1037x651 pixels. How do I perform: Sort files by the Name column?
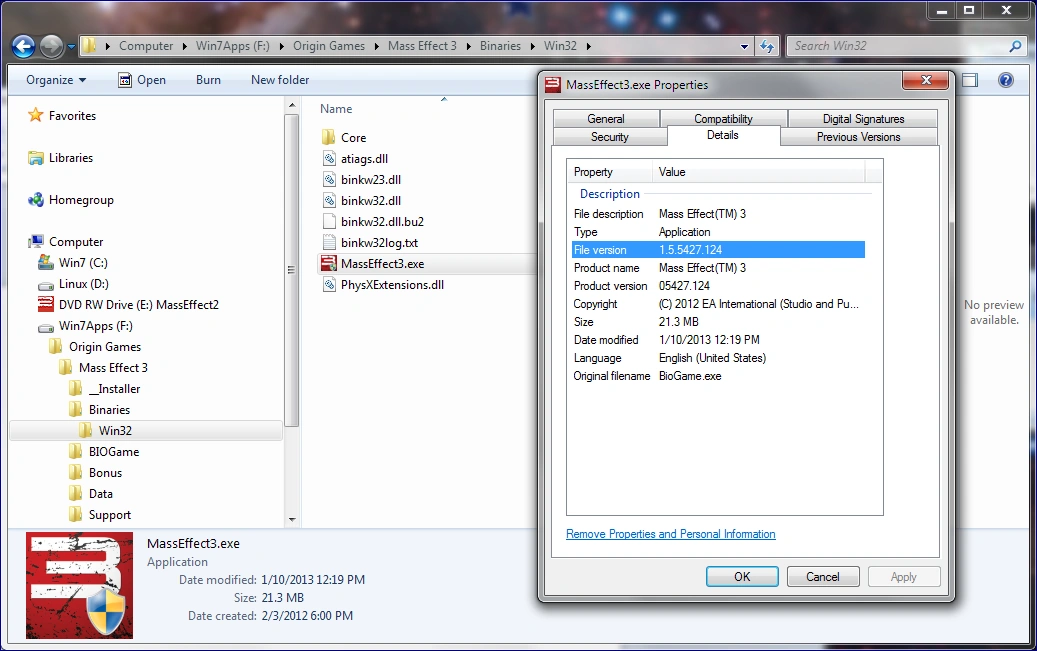(x=336, y=109)
